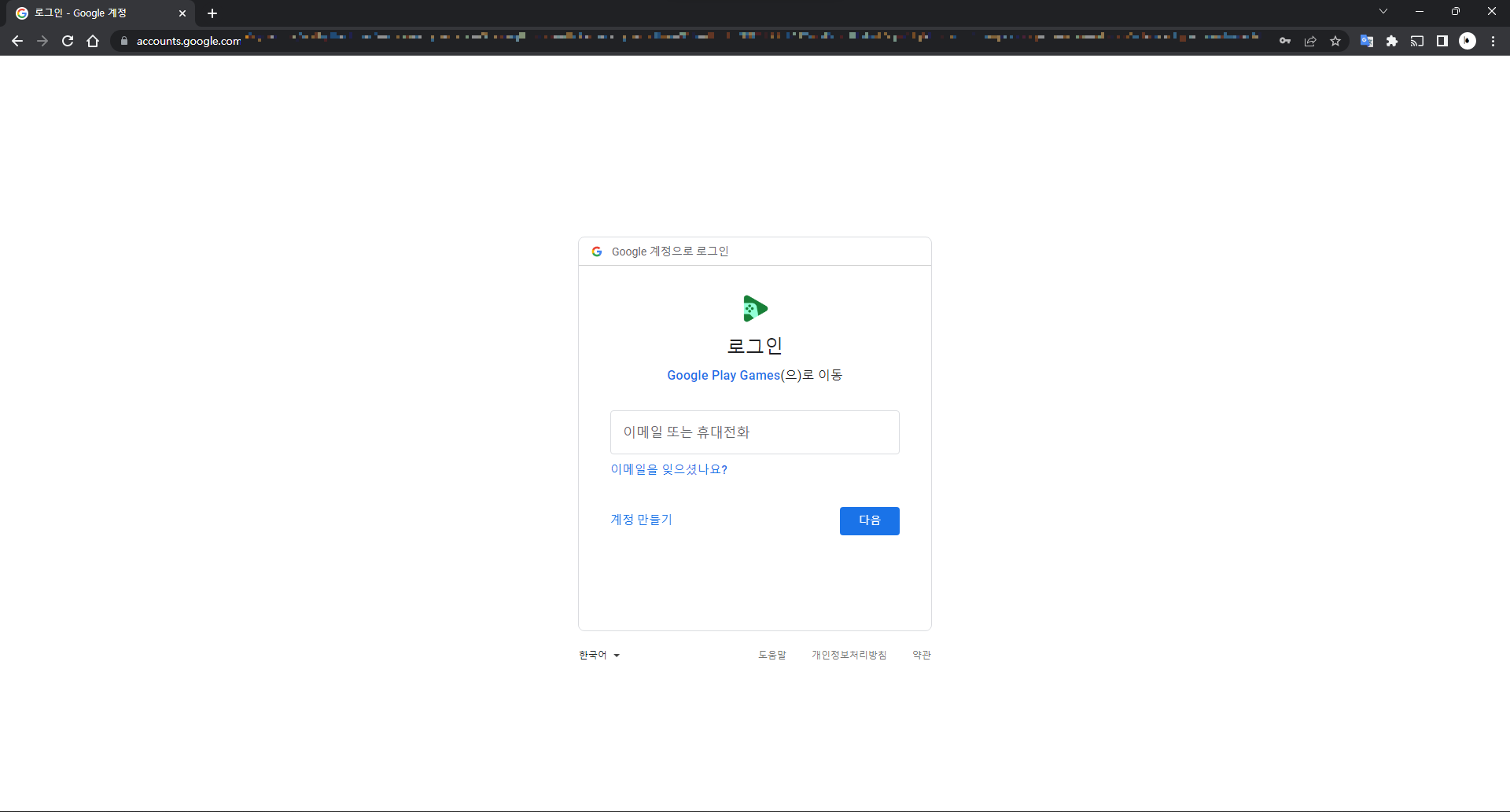Reload the Google sign-in page
1510x812 pixels.
(68, 41)
